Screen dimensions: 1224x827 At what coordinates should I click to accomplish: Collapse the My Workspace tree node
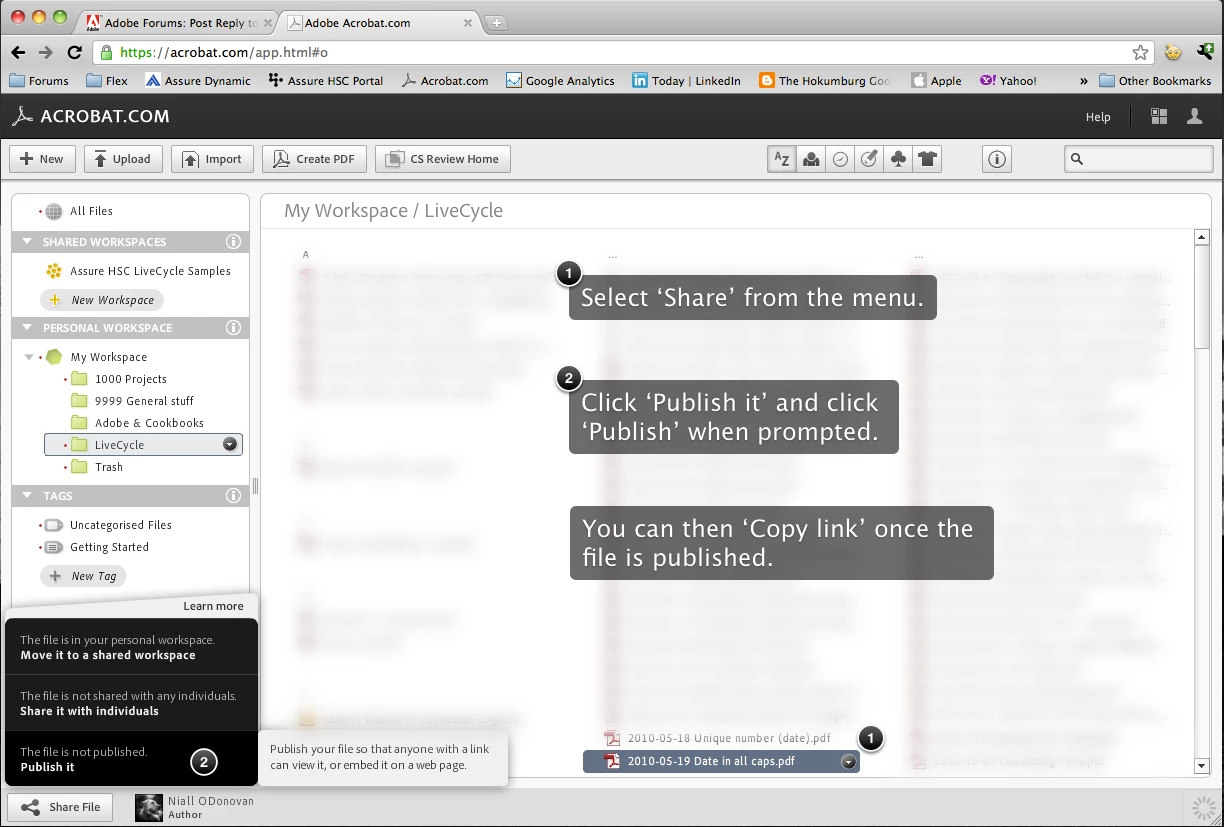pyautogui.click(x=29, y=357)
